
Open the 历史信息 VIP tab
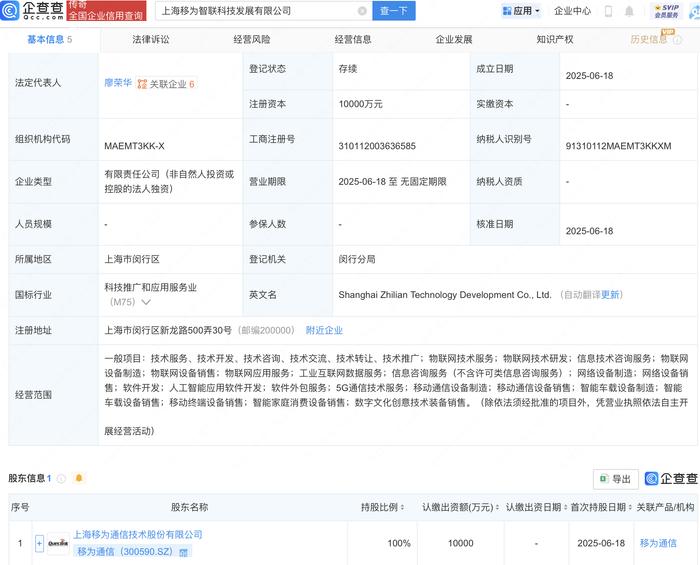coord(649,39)
